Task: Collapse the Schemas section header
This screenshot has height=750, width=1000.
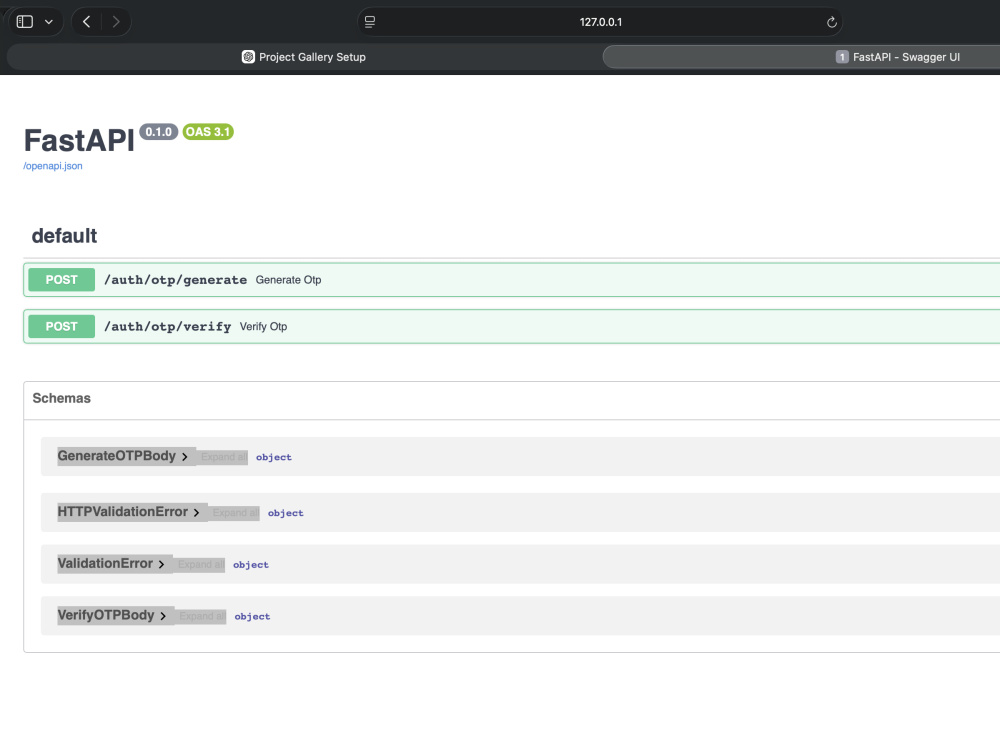Action: [62, 398]
